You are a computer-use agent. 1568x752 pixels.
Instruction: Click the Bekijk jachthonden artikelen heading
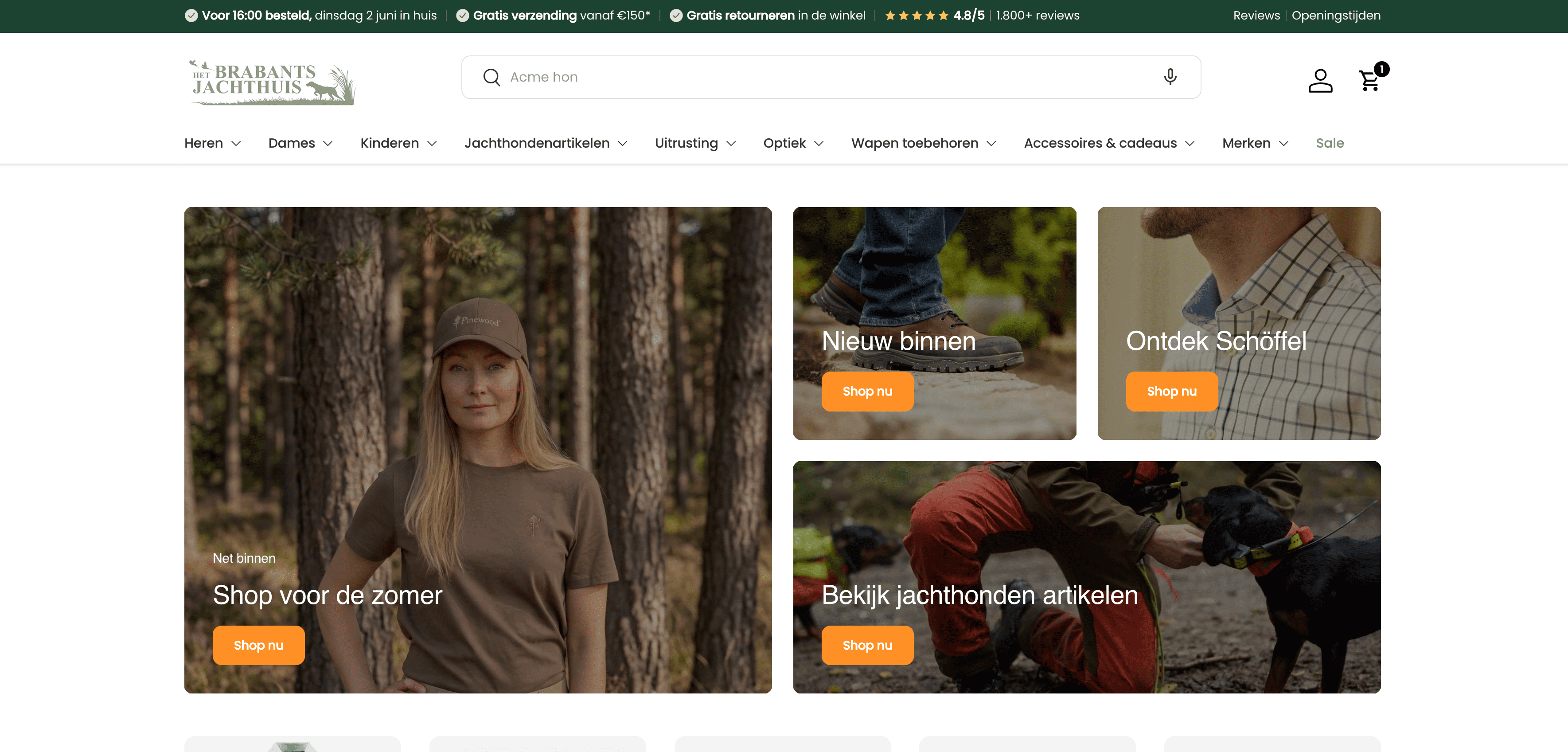[979, 595]
